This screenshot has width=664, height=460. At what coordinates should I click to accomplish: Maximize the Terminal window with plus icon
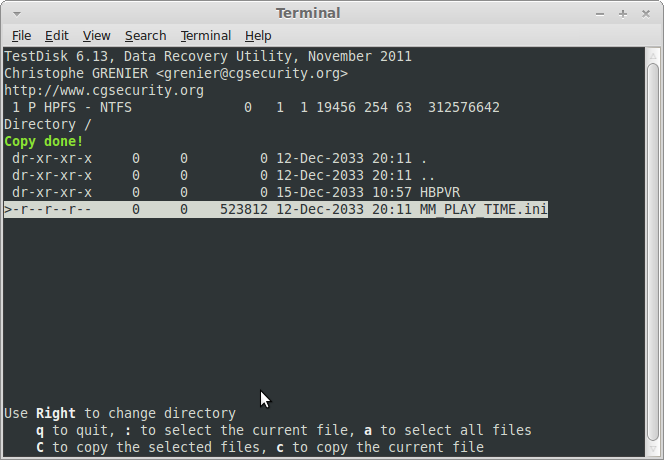622,14
